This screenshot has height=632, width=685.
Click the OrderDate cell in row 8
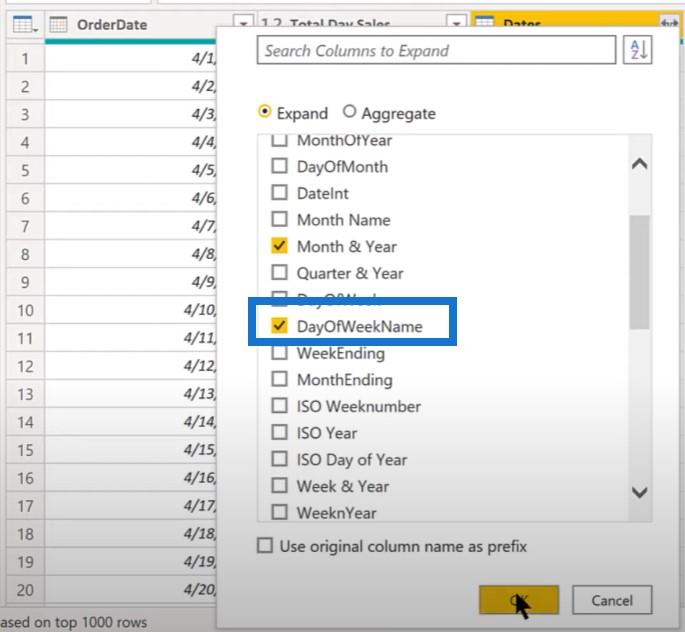(131, 254)
